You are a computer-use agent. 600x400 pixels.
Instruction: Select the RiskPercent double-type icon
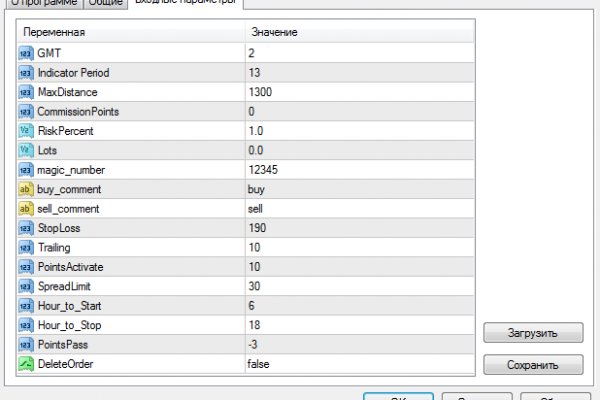[x=26, y=131]
